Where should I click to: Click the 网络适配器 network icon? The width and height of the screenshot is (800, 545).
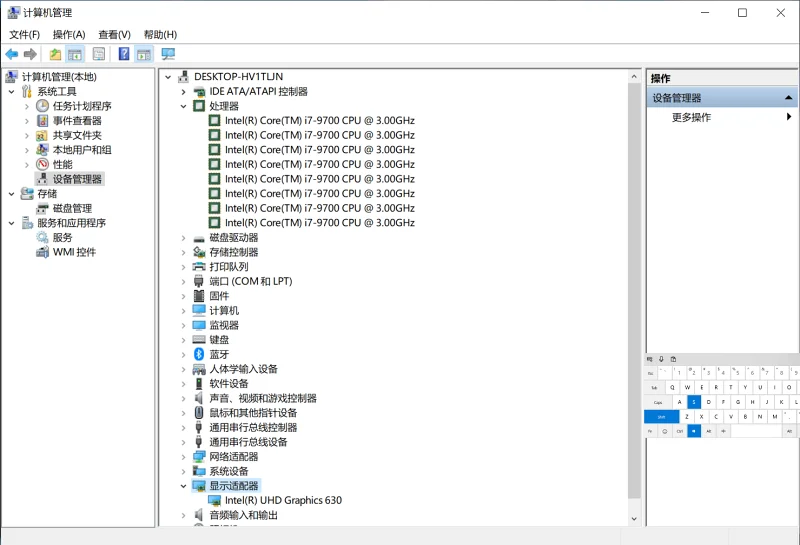pyautogui.click(x=199, y=457)
